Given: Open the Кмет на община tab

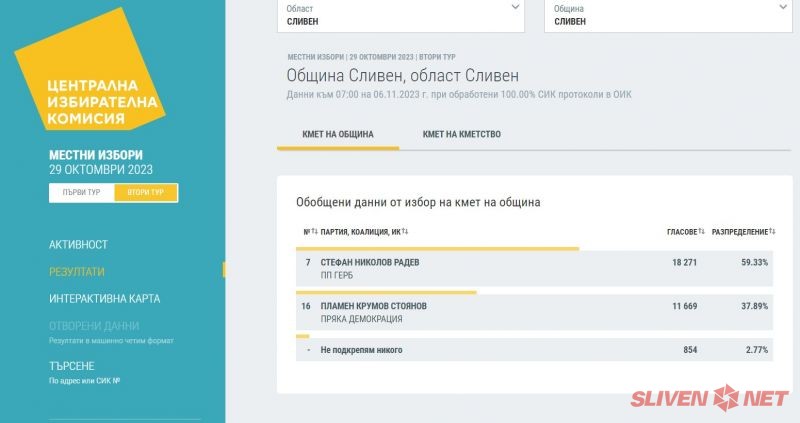Looking at the screenshot, I should (338, 134).
